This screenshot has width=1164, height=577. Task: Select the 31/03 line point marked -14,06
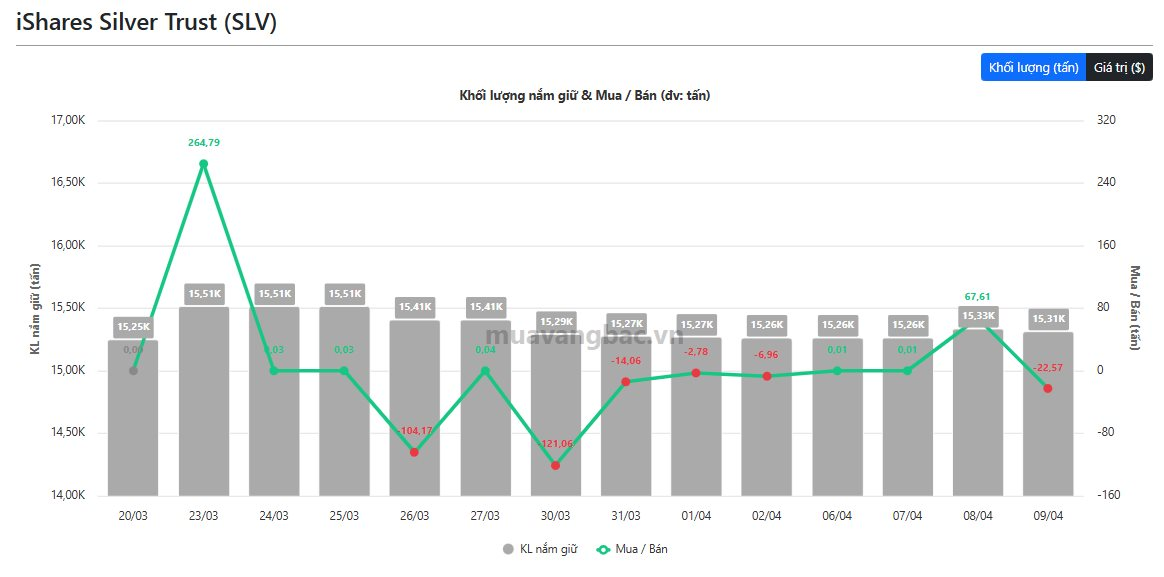[626, 381]
